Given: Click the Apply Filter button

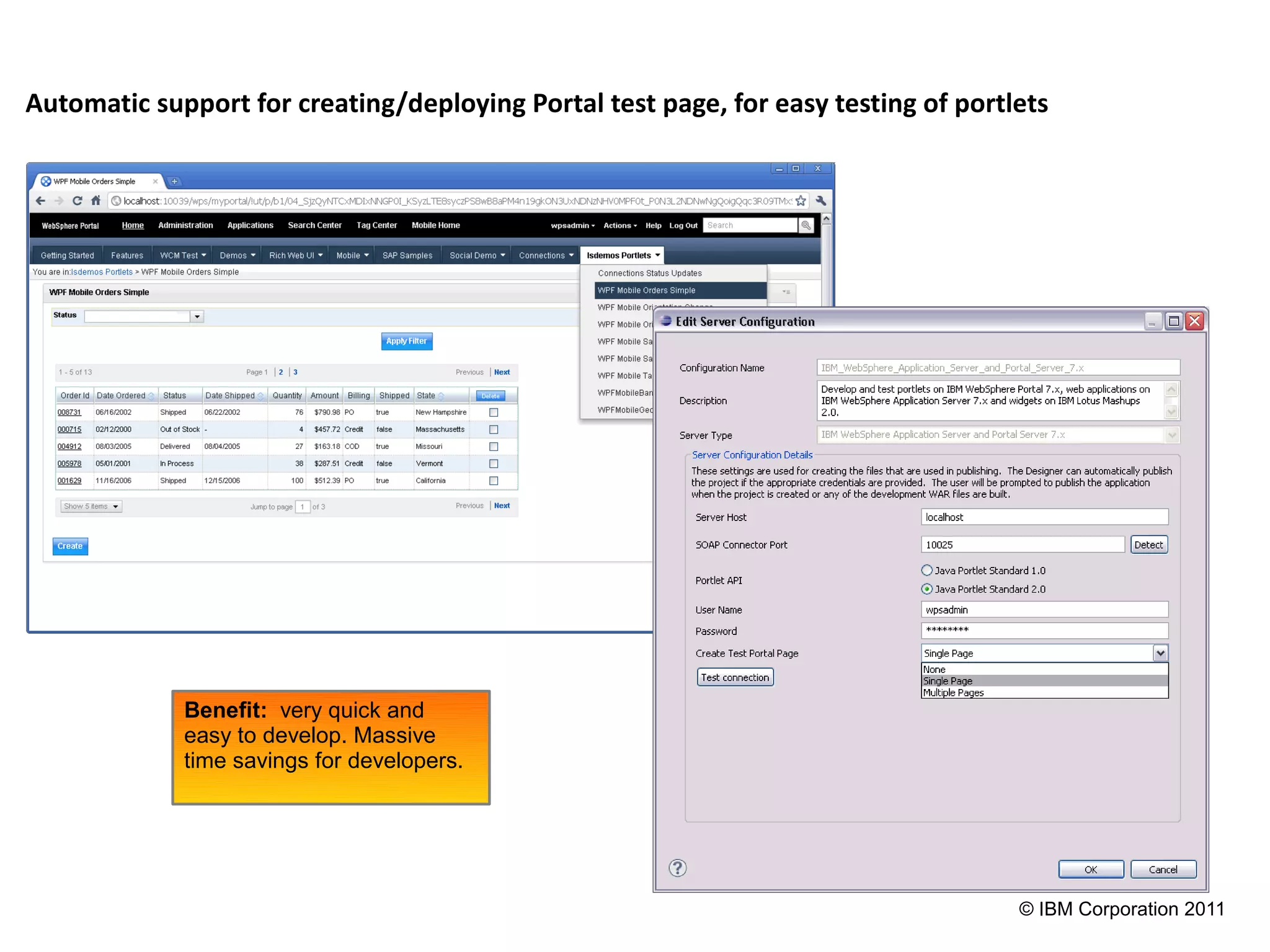Looking at the screenshot, I should 406,341.
